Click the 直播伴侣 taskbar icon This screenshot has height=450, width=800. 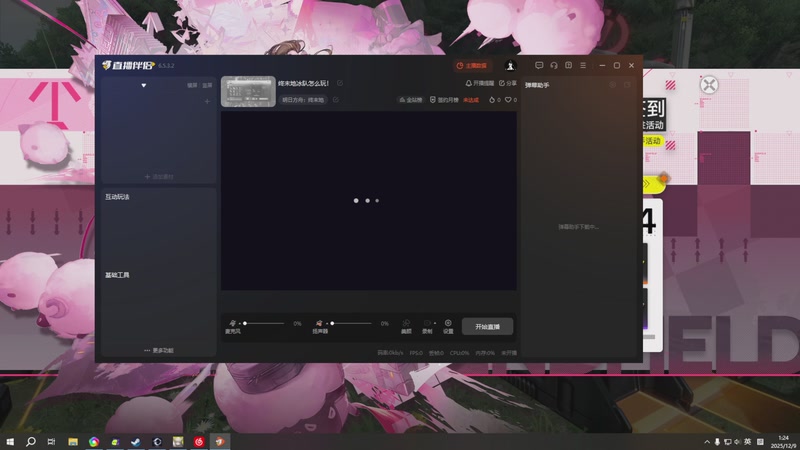click(x=220, y=442)
